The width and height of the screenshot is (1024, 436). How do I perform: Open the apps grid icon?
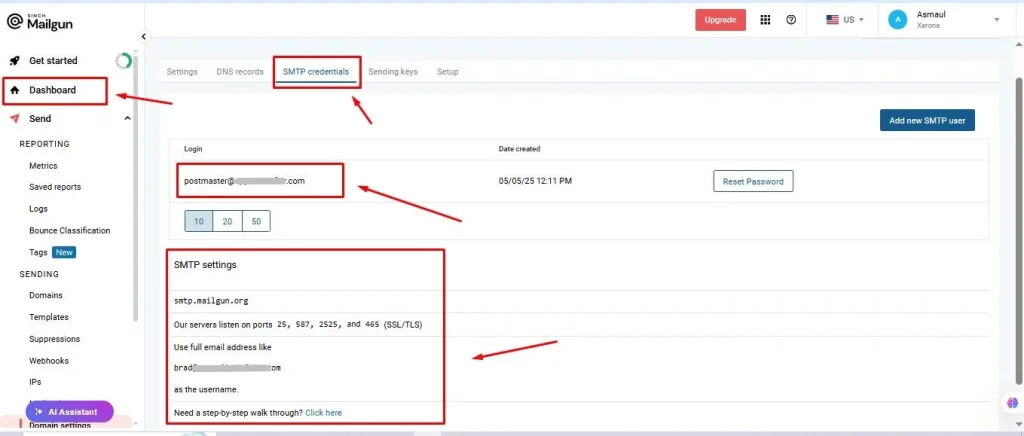(765, 20)
